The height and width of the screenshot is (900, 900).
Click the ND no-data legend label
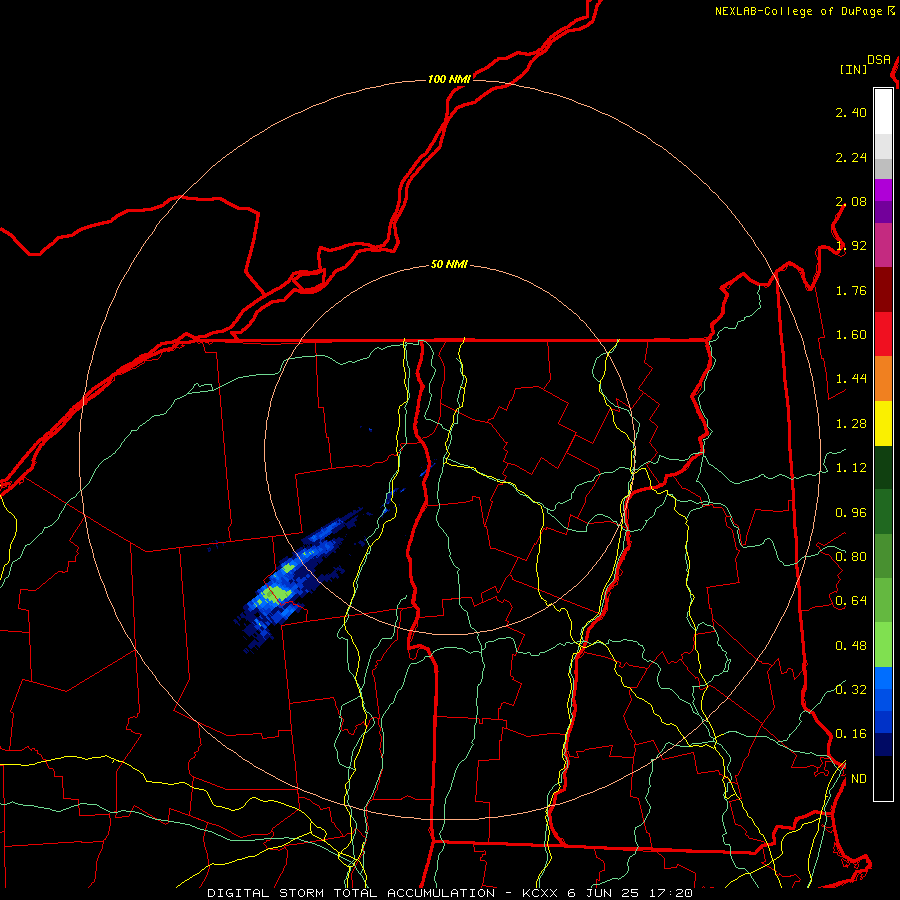tap(859, 779)
